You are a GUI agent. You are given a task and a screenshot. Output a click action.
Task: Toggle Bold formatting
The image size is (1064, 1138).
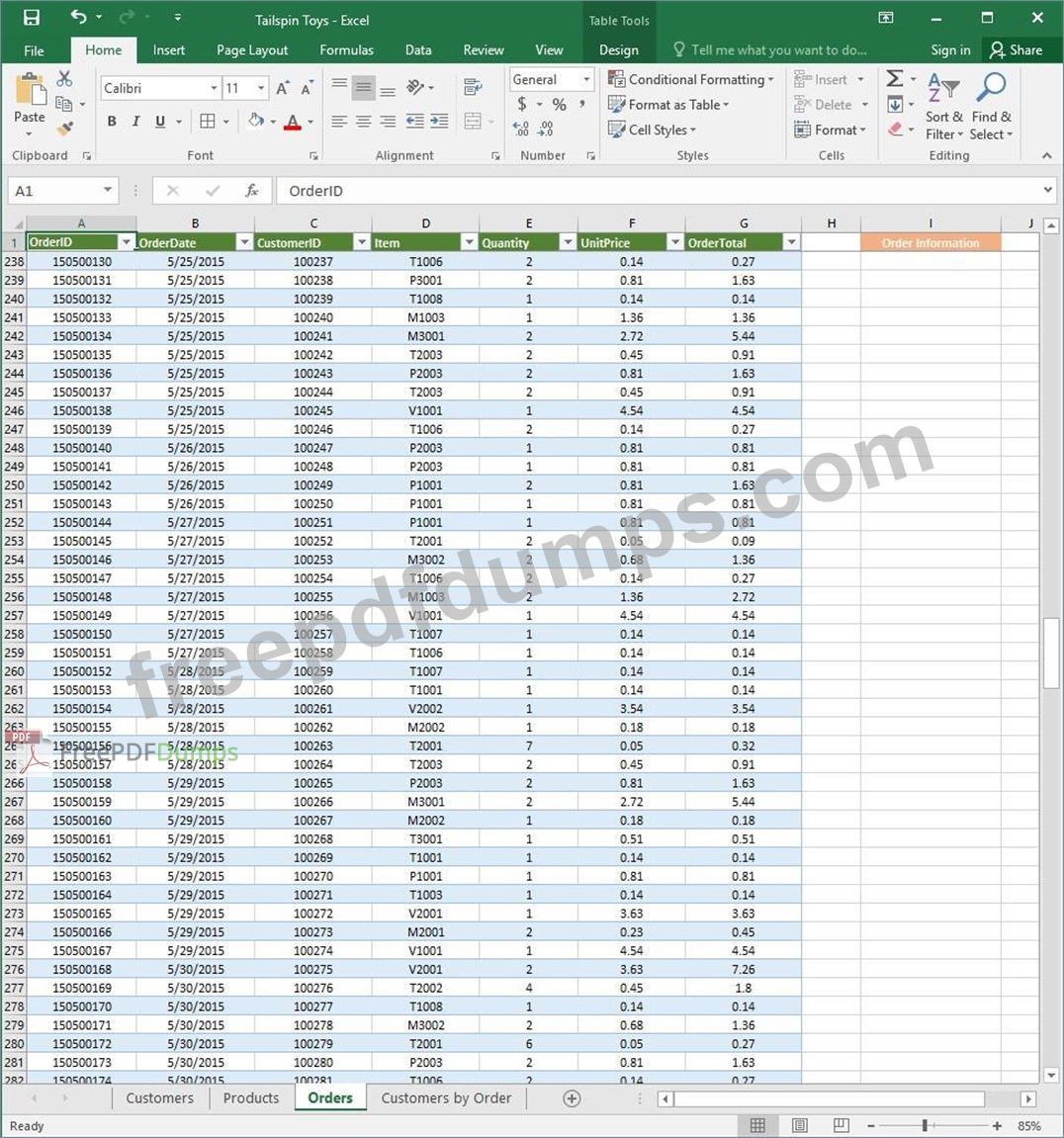tap(112, 122)
